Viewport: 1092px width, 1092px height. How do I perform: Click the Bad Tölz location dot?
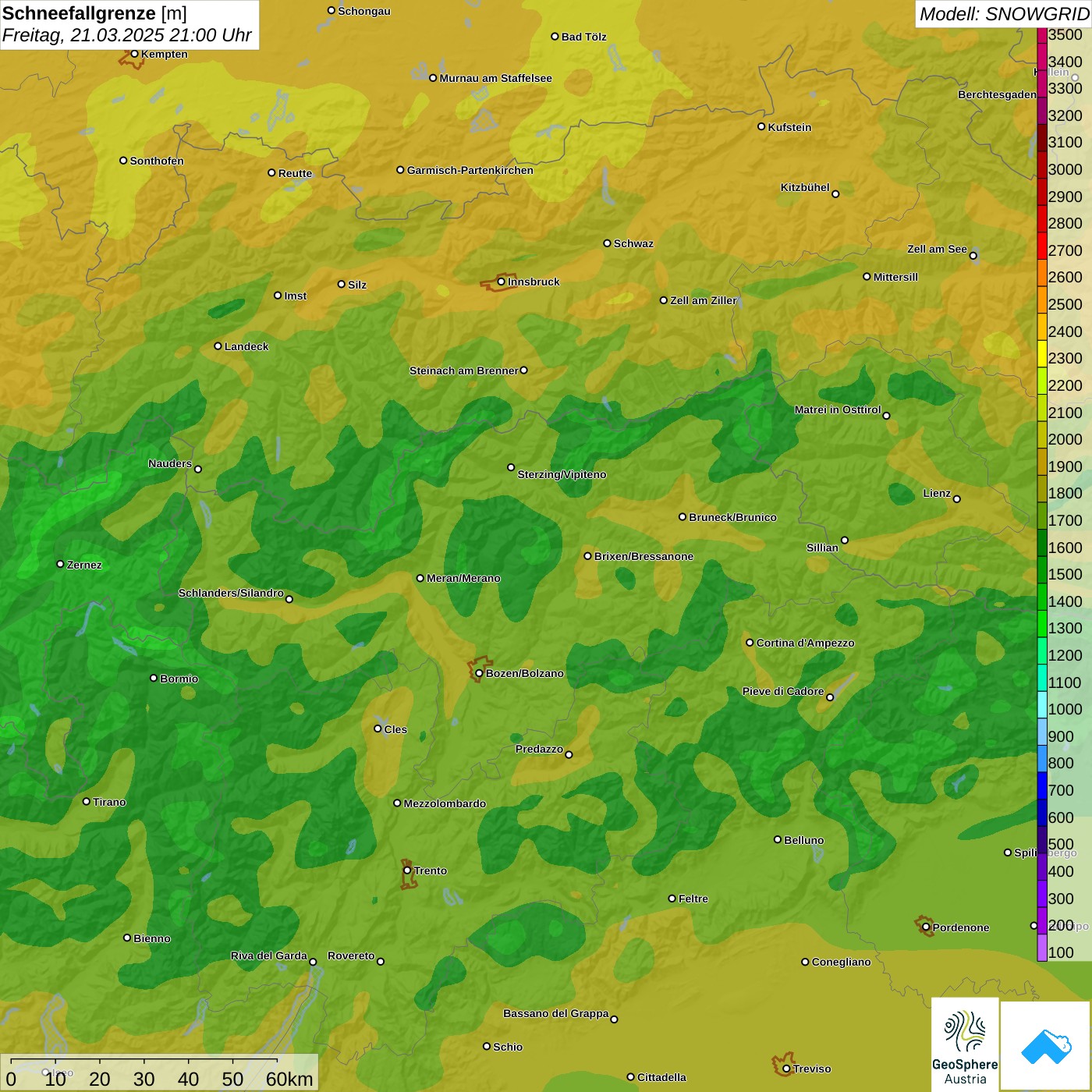pyautogui.click(x=555, y=36)
